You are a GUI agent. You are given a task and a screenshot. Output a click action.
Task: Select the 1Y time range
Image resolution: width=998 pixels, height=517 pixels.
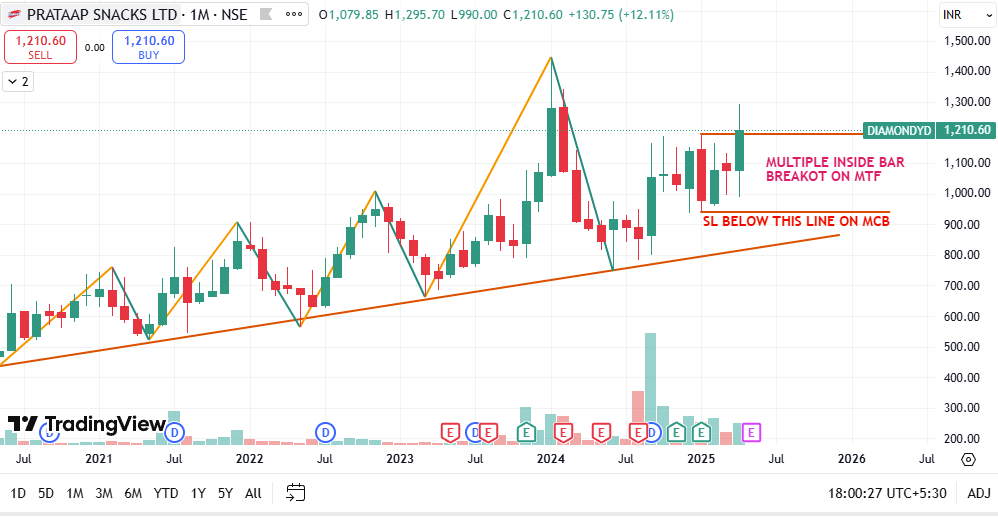click(x=198, y=493)
